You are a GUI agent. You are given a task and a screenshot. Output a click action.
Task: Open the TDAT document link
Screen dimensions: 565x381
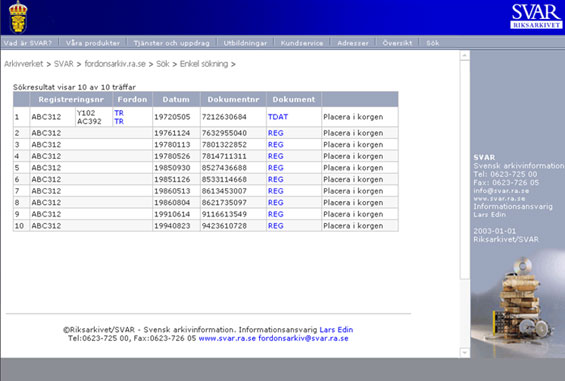(278, 117)
